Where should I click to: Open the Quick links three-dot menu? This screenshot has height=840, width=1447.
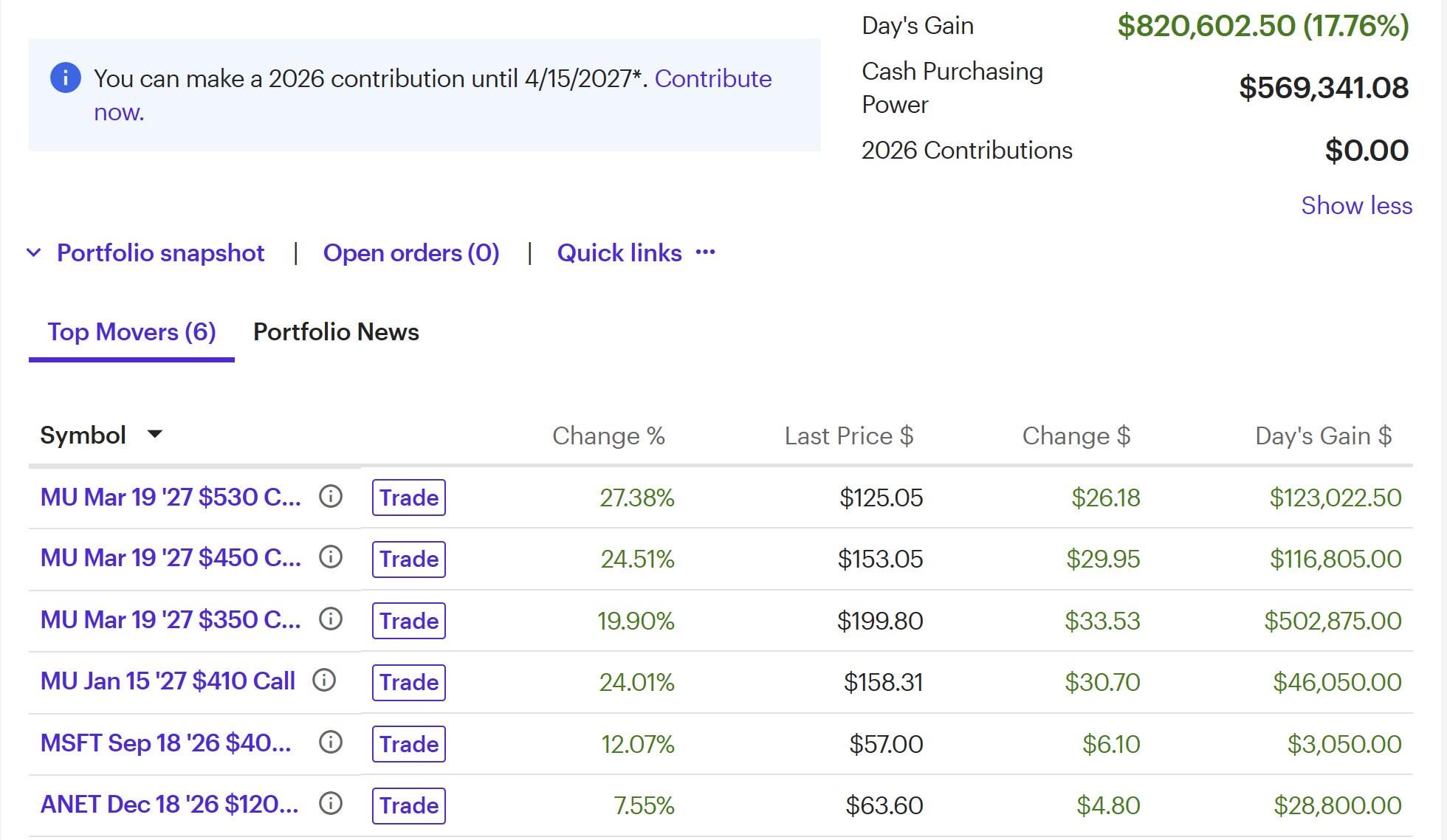(x=705, y=252)
